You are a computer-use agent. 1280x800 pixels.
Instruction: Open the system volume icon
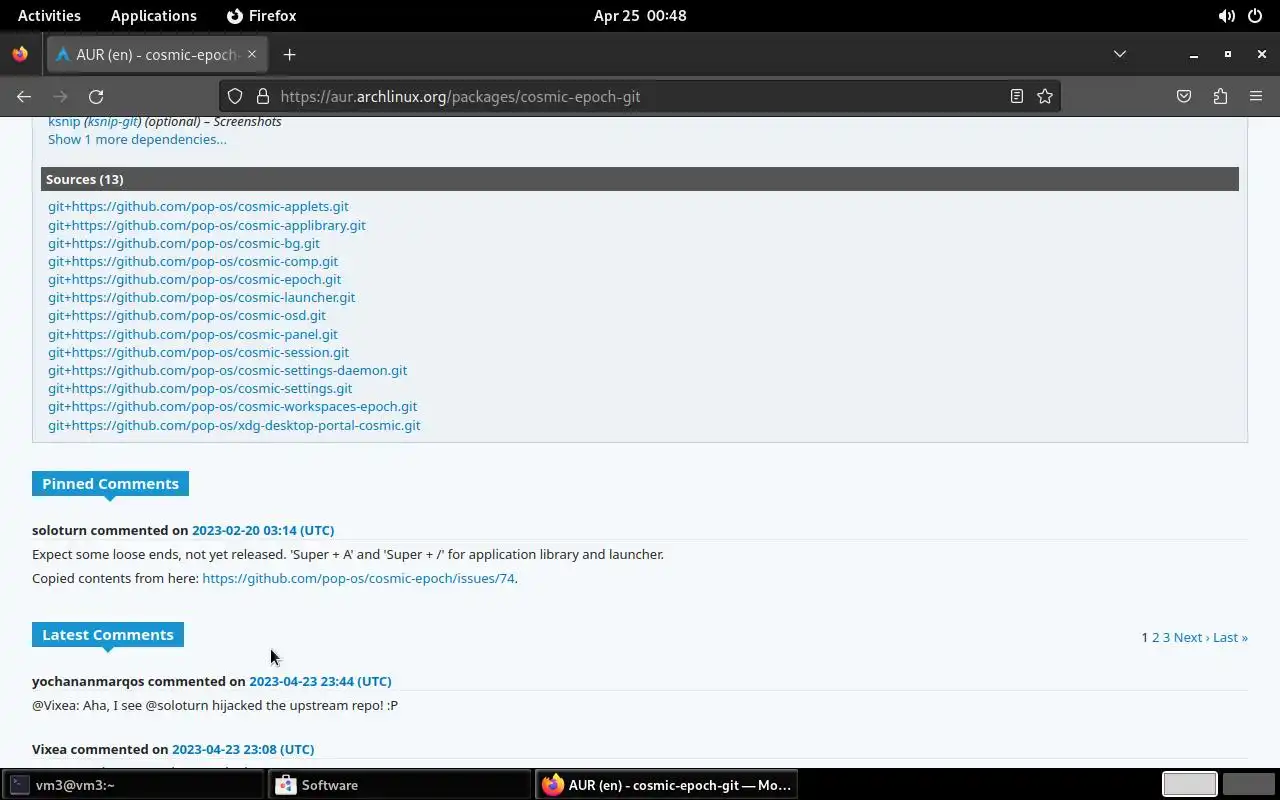pos(1226,16)
